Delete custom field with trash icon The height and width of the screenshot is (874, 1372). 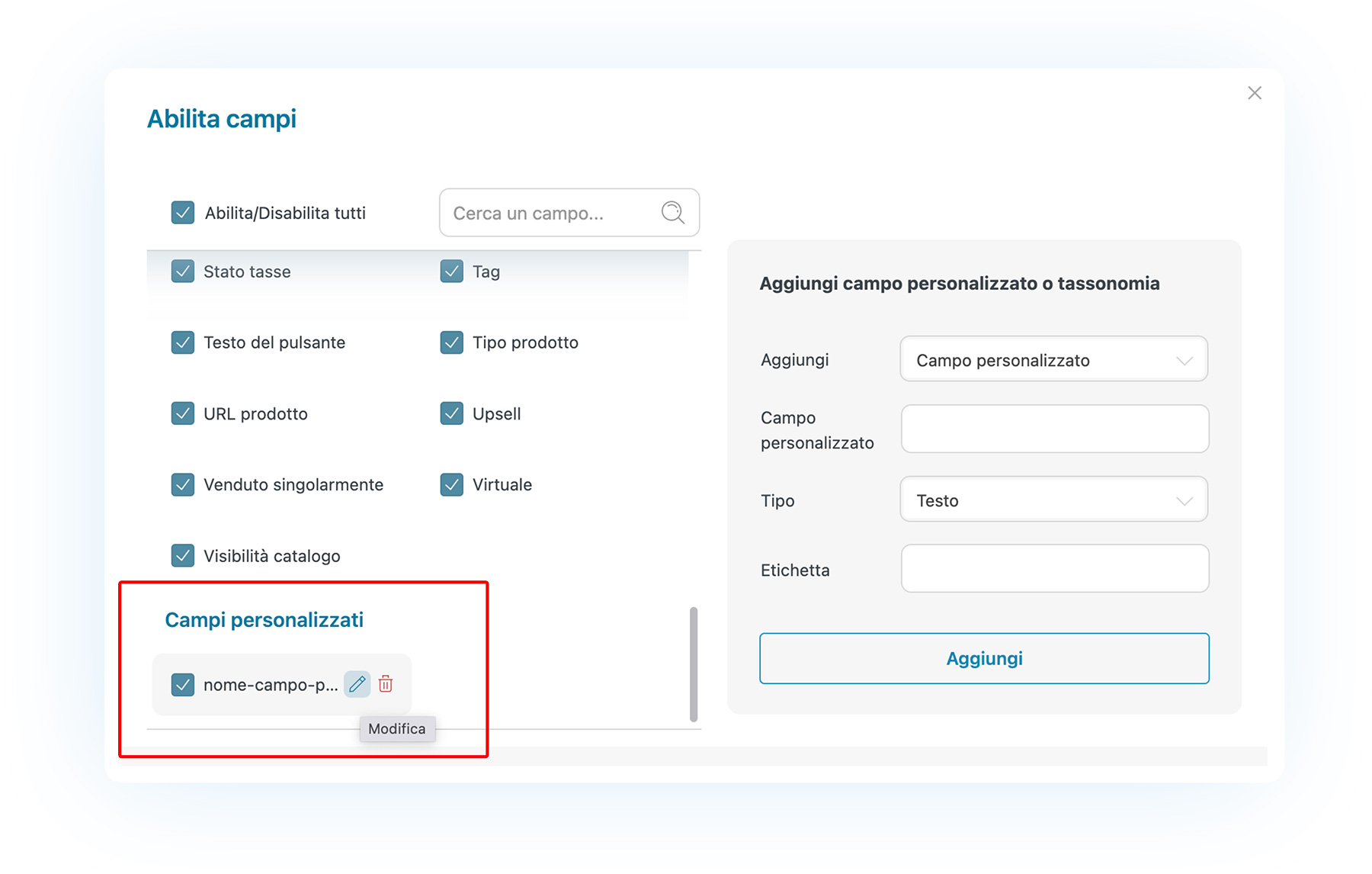386,684
